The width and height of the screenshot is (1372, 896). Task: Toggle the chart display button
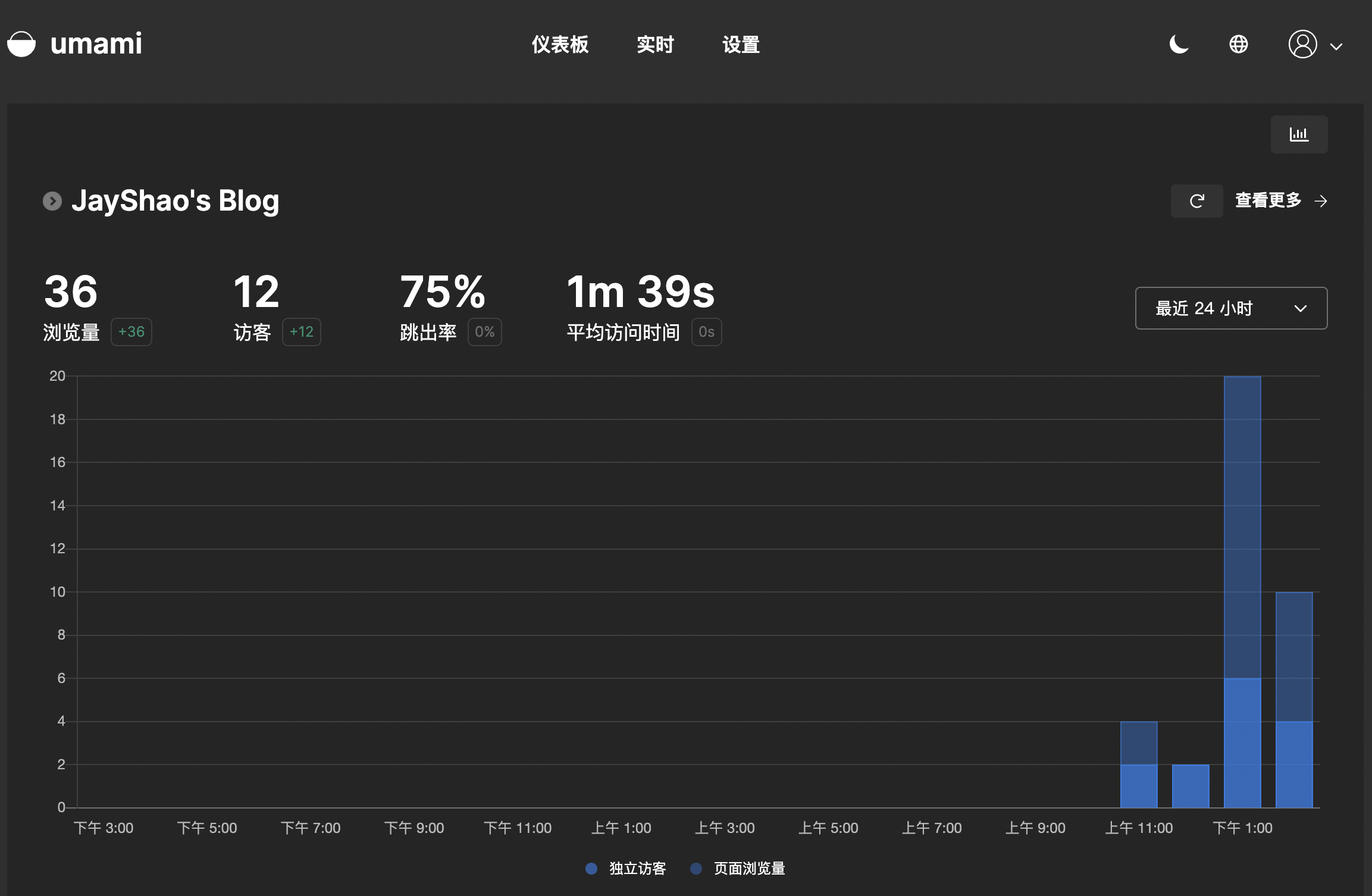pos(1299,134)
